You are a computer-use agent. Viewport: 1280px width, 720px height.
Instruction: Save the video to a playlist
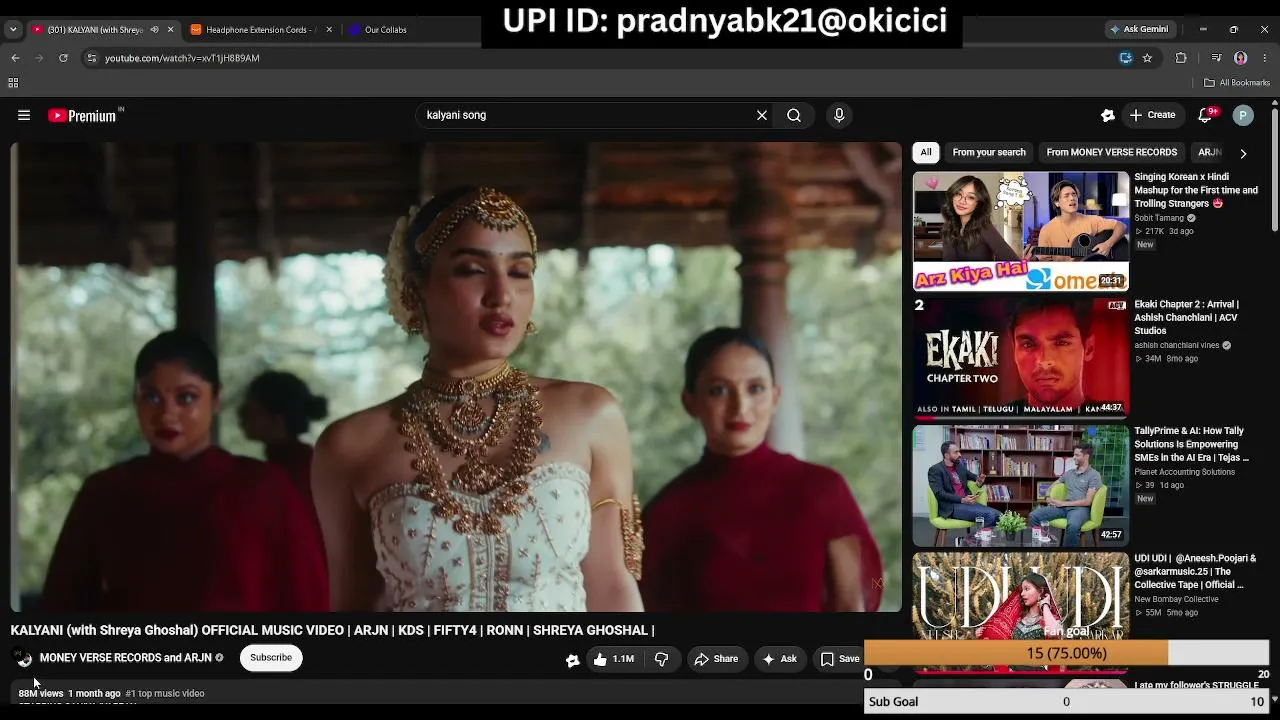tap(840, 659)
